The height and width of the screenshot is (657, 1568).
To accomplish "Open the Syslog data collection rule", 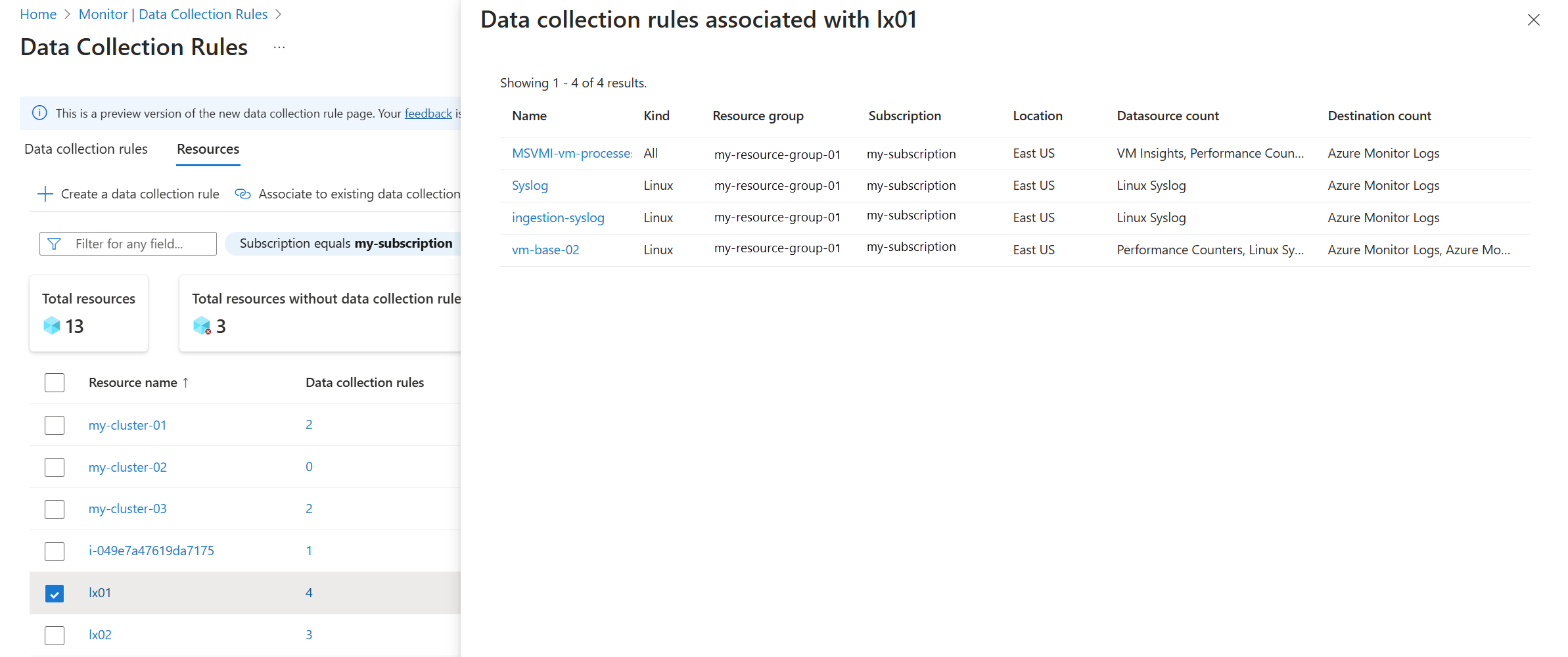I will point(530,185).
